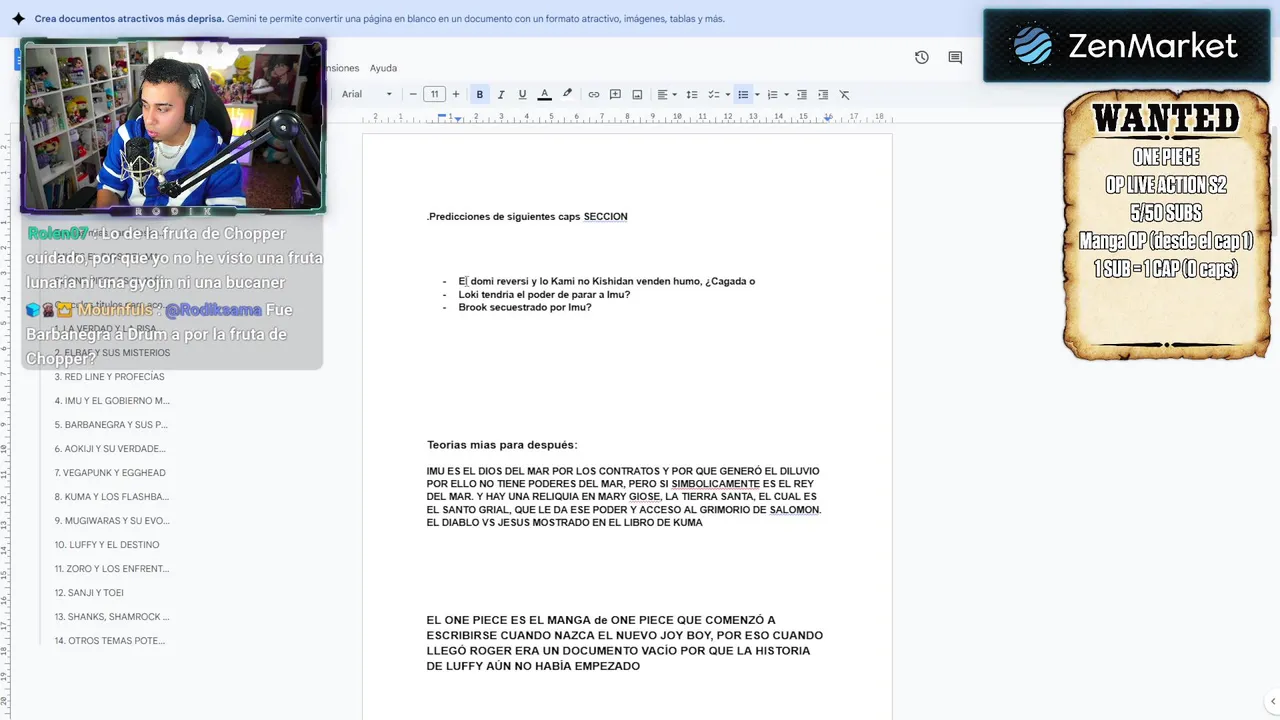Select outline item ZORO Y LOS ENFRENT...
The height and width of the screenshot is (720, 1280).
[111, 569]
